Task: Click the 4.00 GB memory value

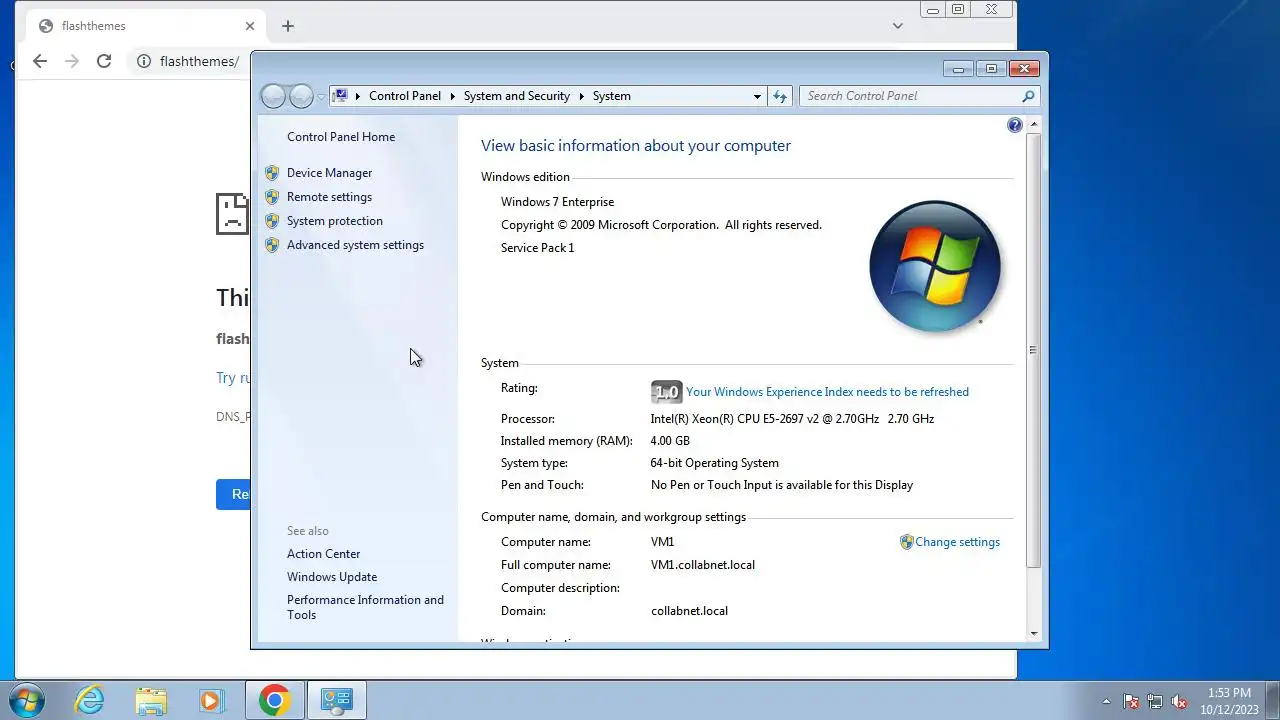Action: pos(670,441)
